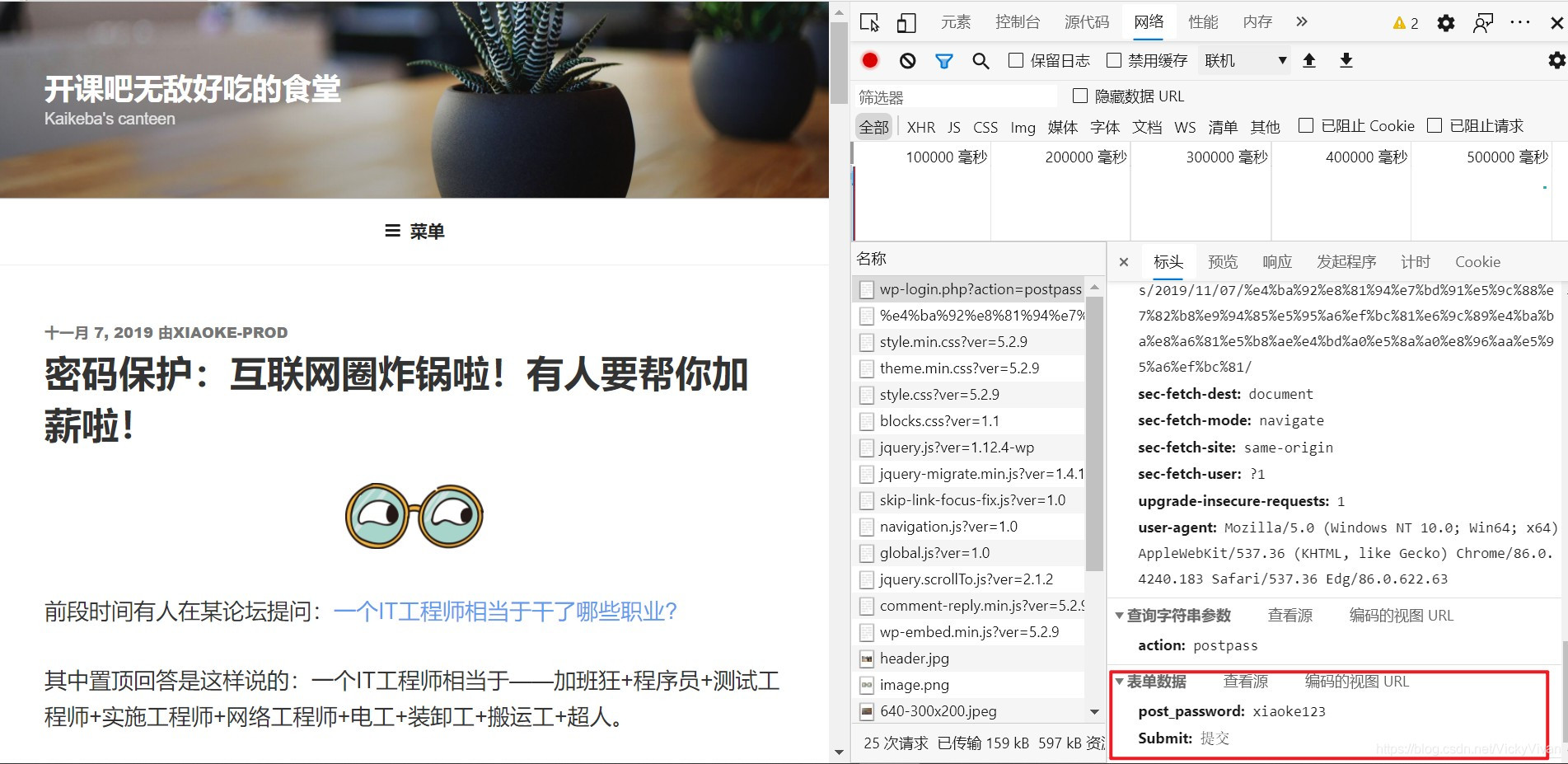Click the request list scrollbar thumb

pos(1095,434)
